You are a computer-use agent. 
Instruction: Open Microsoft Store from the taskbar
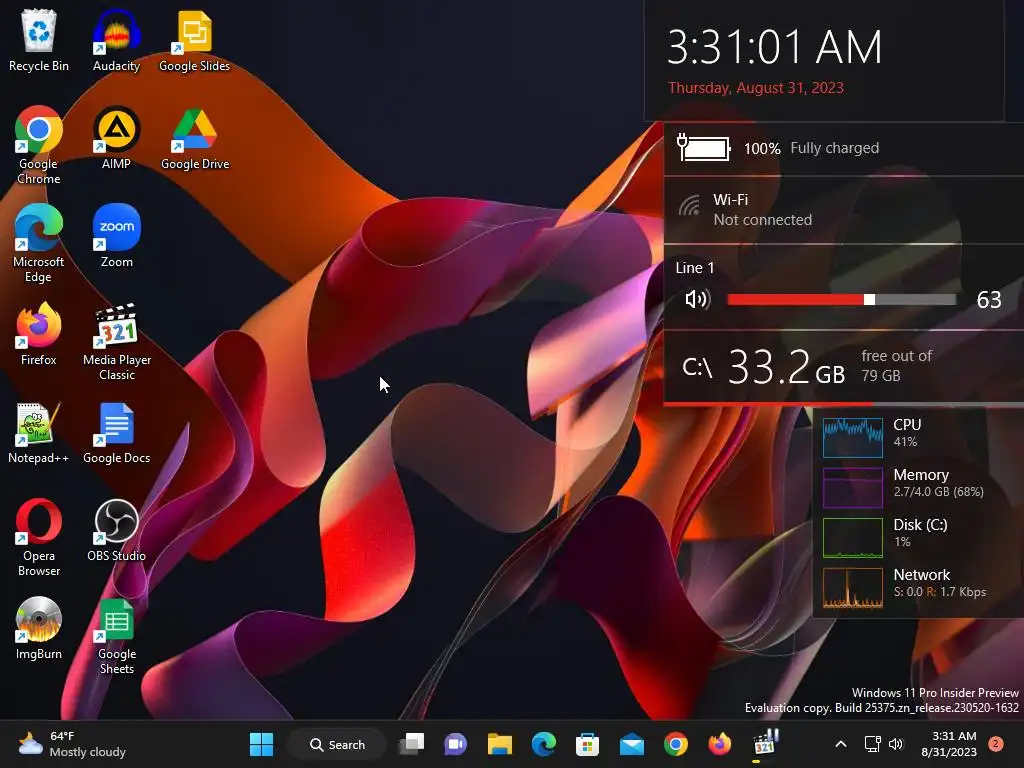(x=587, y=744)
